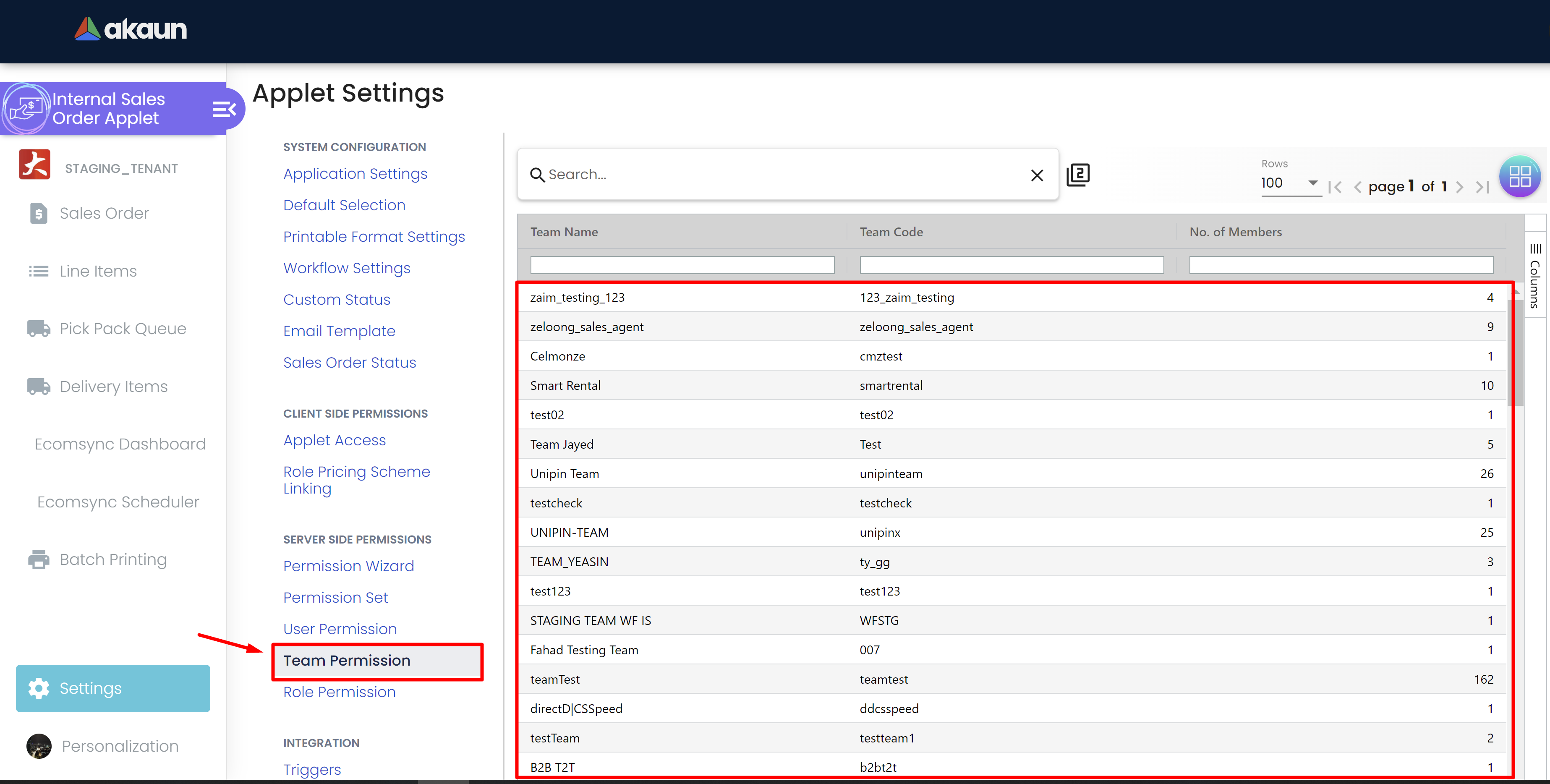Image resolution: width=1550 pixels, height=784 pixels.
Task: Open Batch Printing from the printer icon
Action: pos(39,559)
